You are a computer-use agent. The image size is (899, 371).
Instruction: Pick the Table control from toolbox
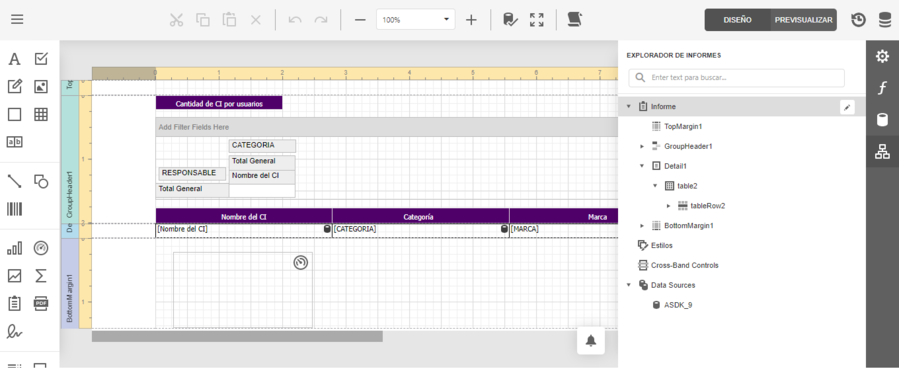[x=41, y=115]
